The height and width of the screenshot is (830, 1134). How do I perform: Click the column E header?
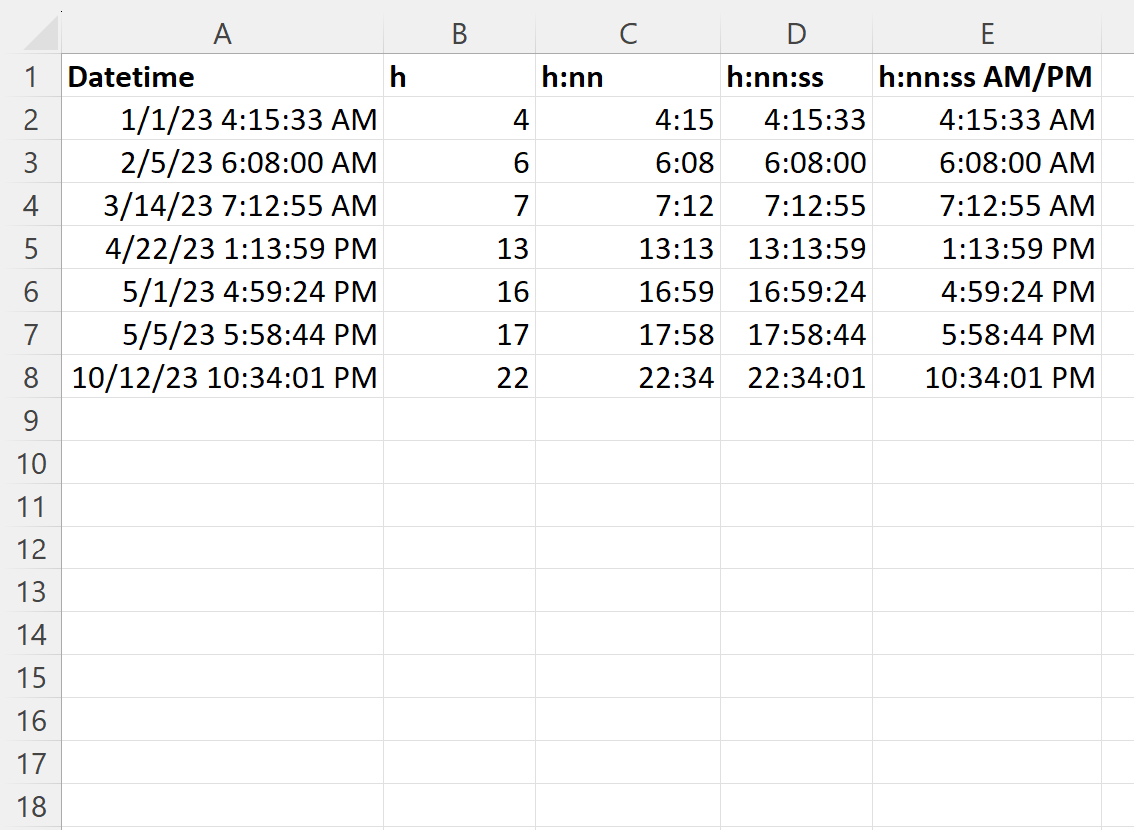(x=986, y=34)
